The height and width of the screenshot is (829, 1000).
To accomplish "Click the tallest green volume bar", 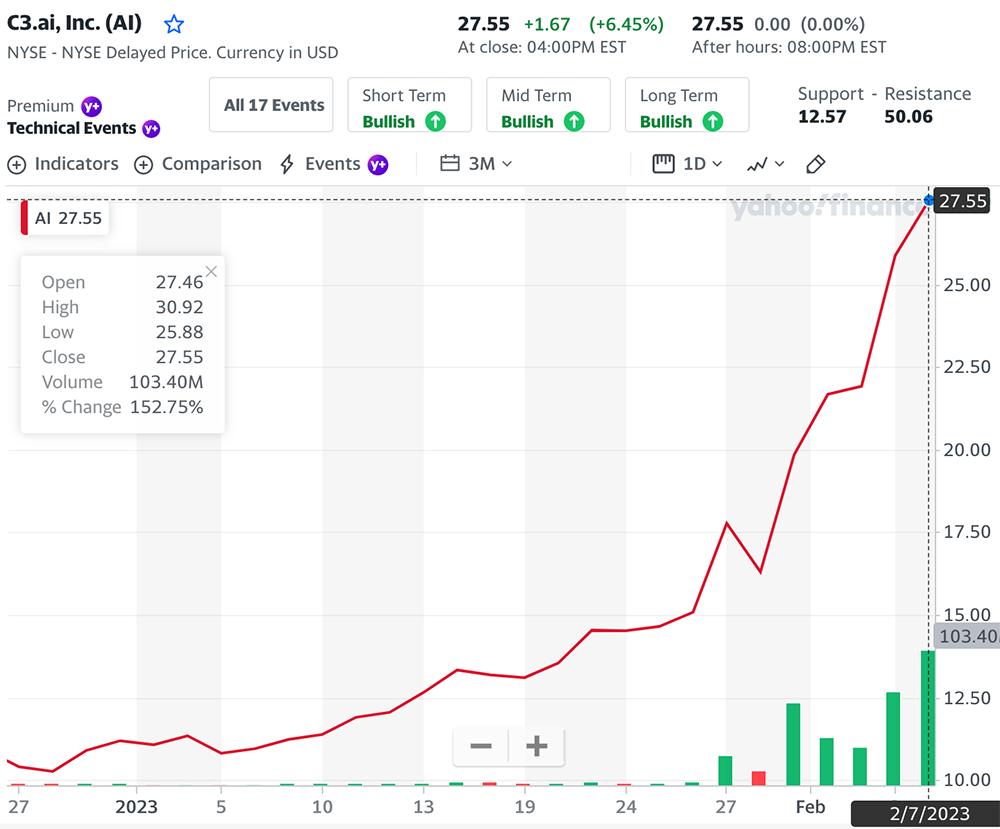I will (x=927, y=717).
